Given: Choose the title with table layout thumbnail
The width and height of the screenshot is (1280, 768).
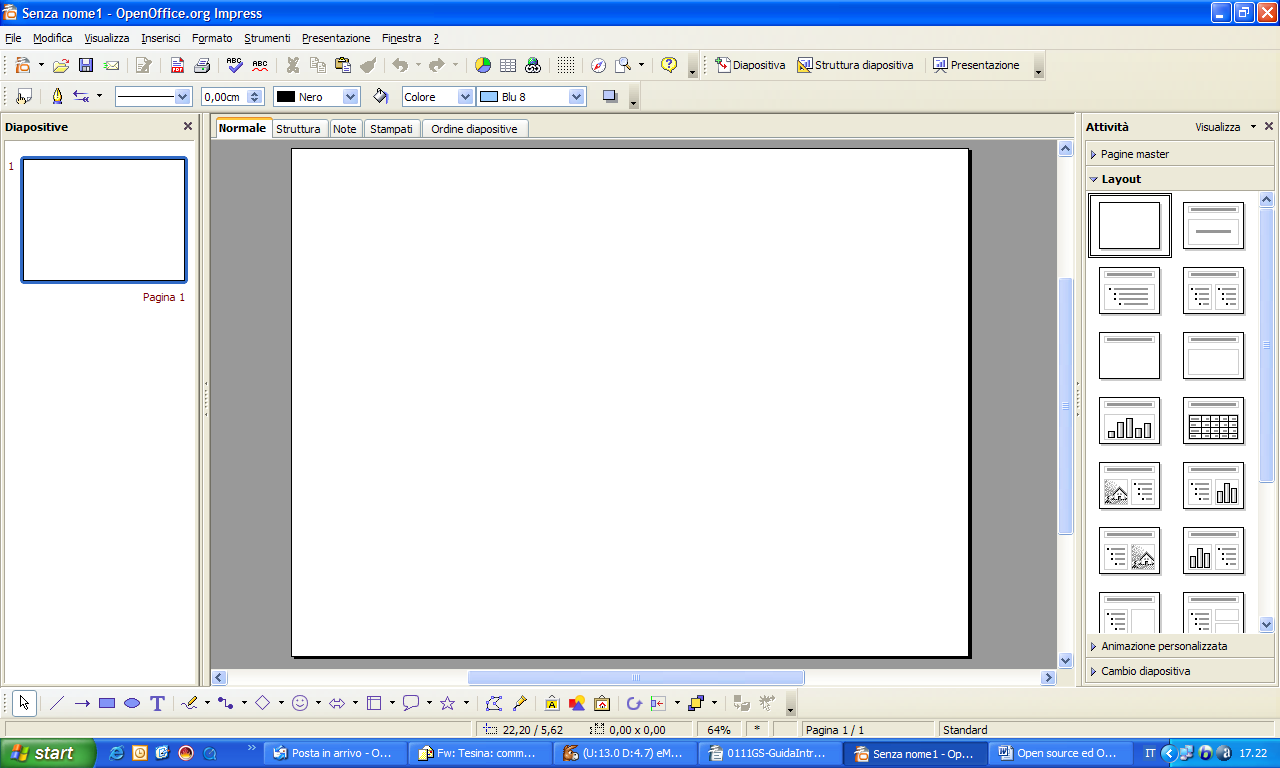Looking at the screenshot, I should click(x=1213, y=420).
